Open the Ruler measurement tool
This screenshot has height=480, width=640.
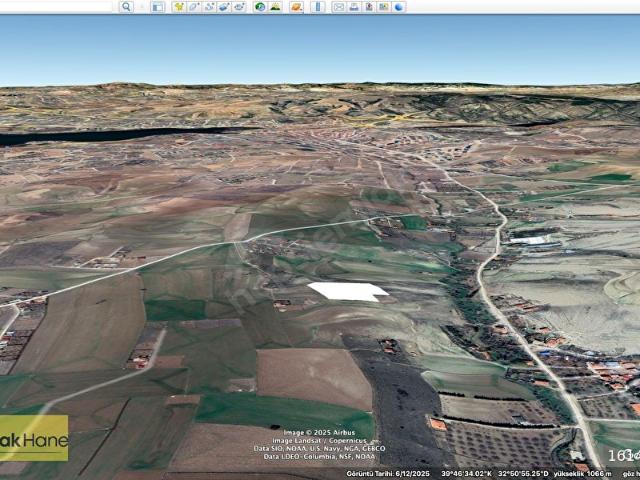[318, 6]
